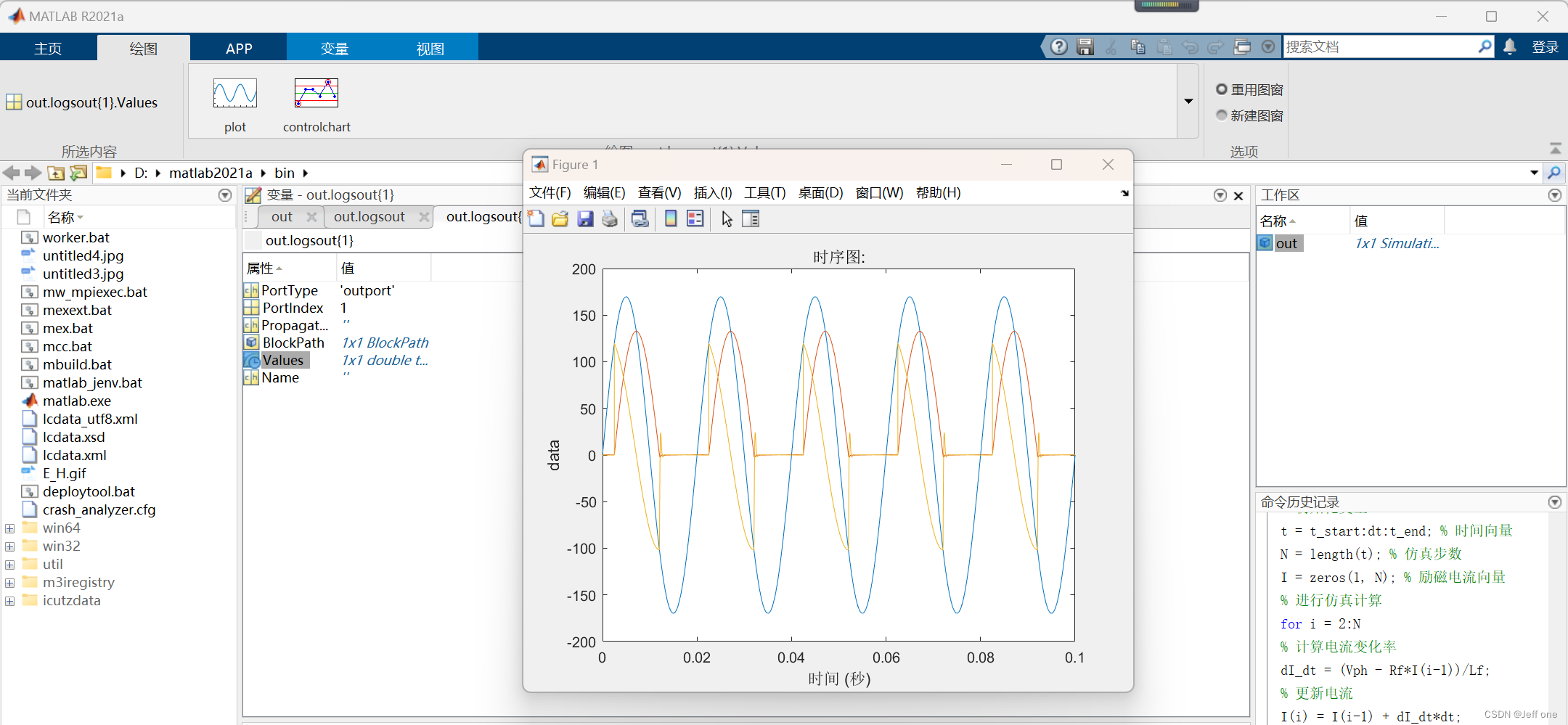This screenshot has height=725, width=1568.
Task: Click Insert Legend icon in Figure 1 toolbar
Action: coord(695,218)
